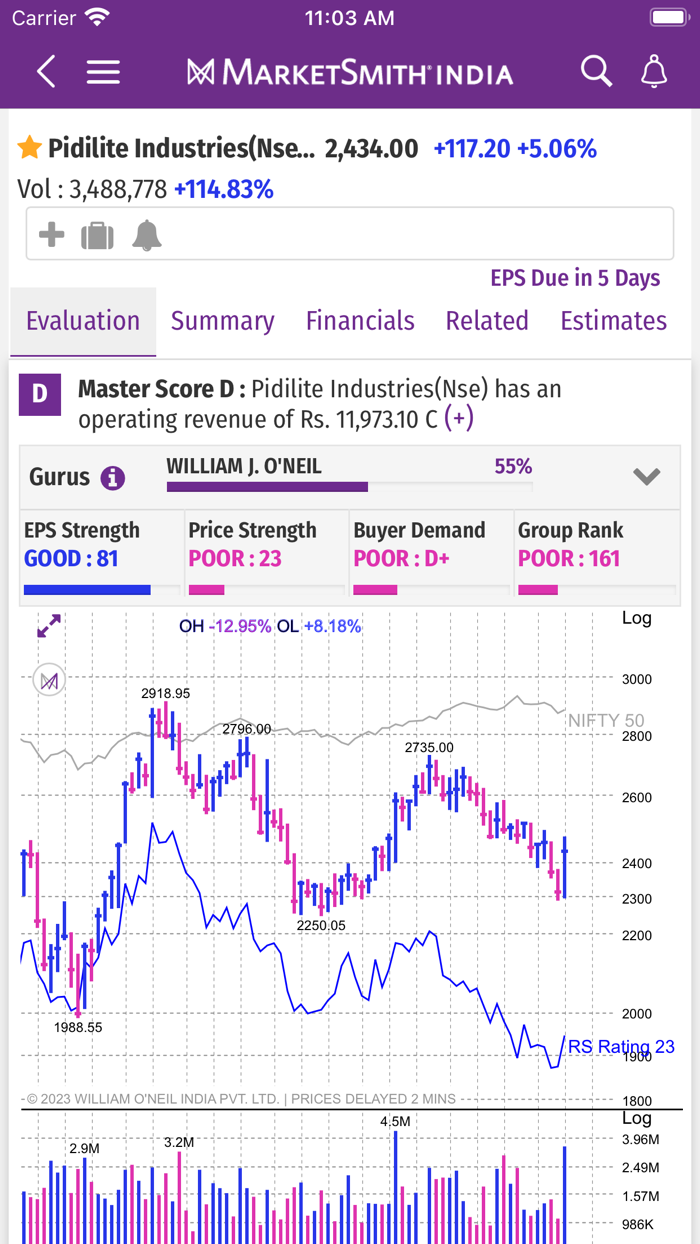Switch to the Financials tab
Screen dimensions: 700x1244
pyautogui.click(x=360, y=320)
